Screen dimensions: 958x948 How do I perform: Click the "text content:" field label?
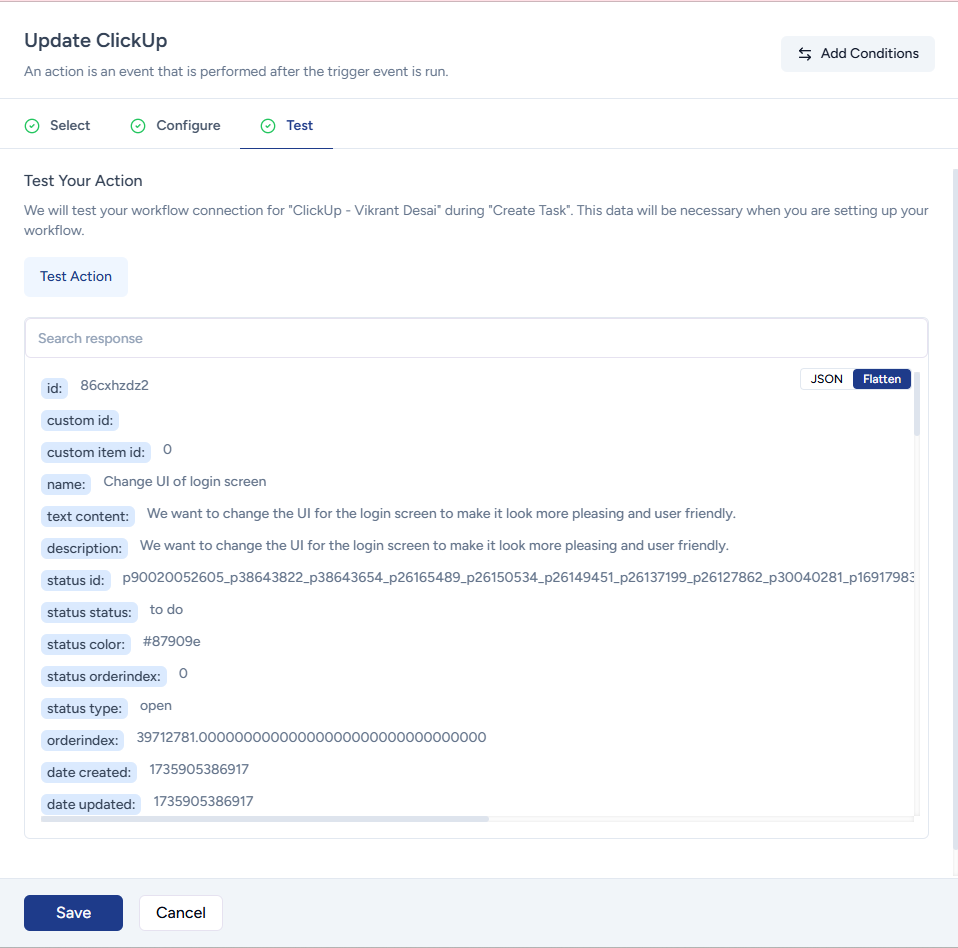tap(88, 516)
